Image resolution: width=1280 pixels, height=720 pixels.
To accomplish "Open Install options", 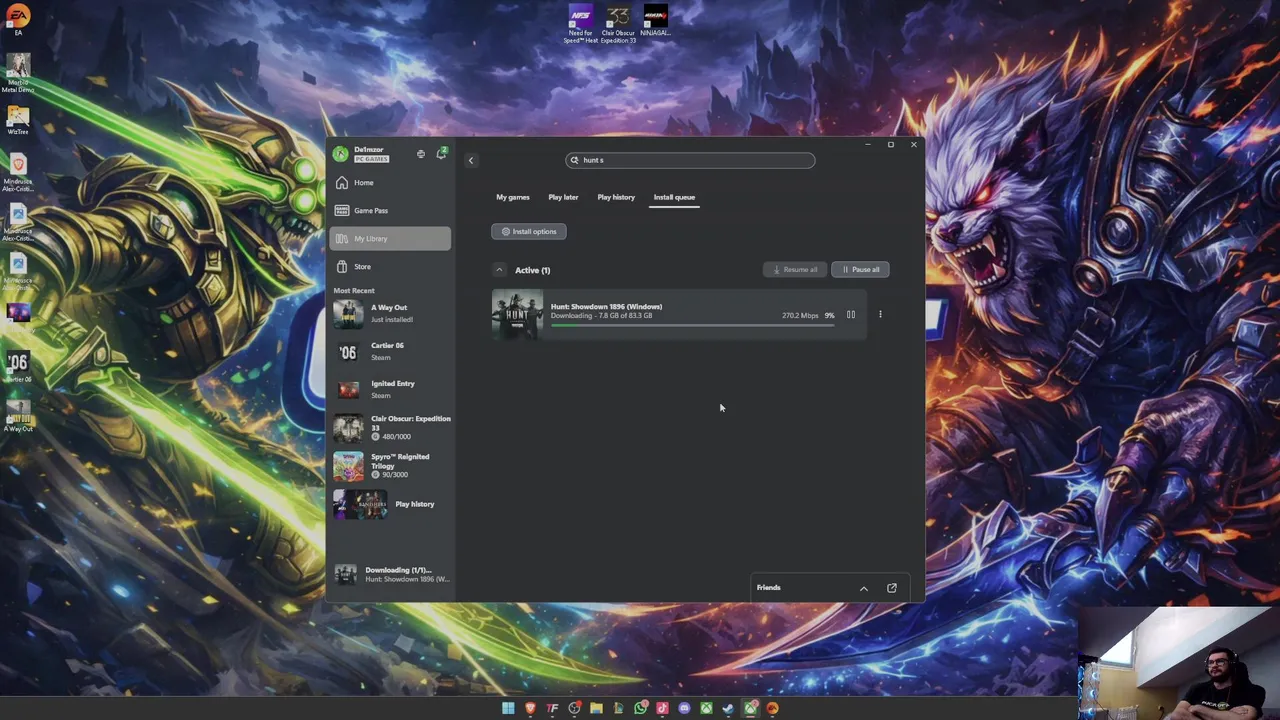I will pyautogui.click(x=529, y=232).
